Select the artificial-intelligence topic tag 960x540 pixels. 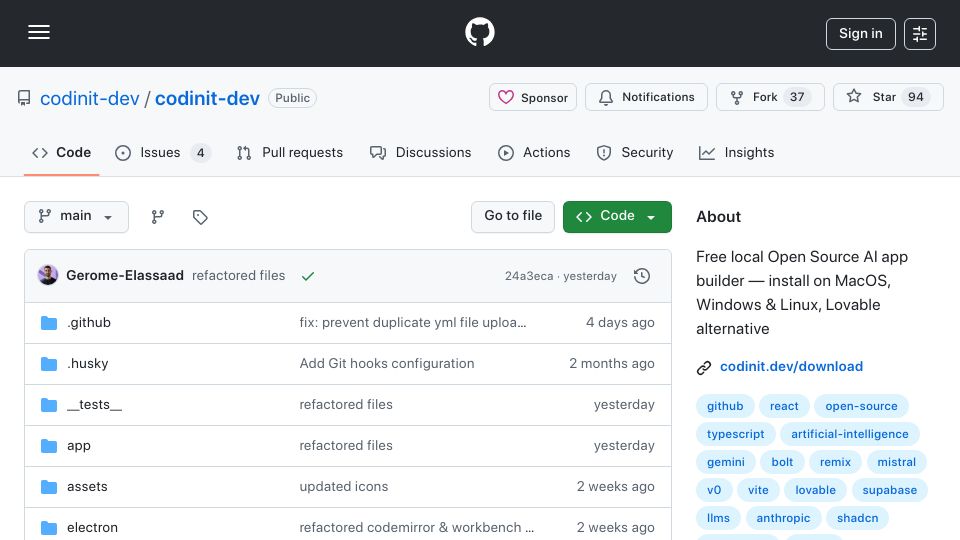849,434
